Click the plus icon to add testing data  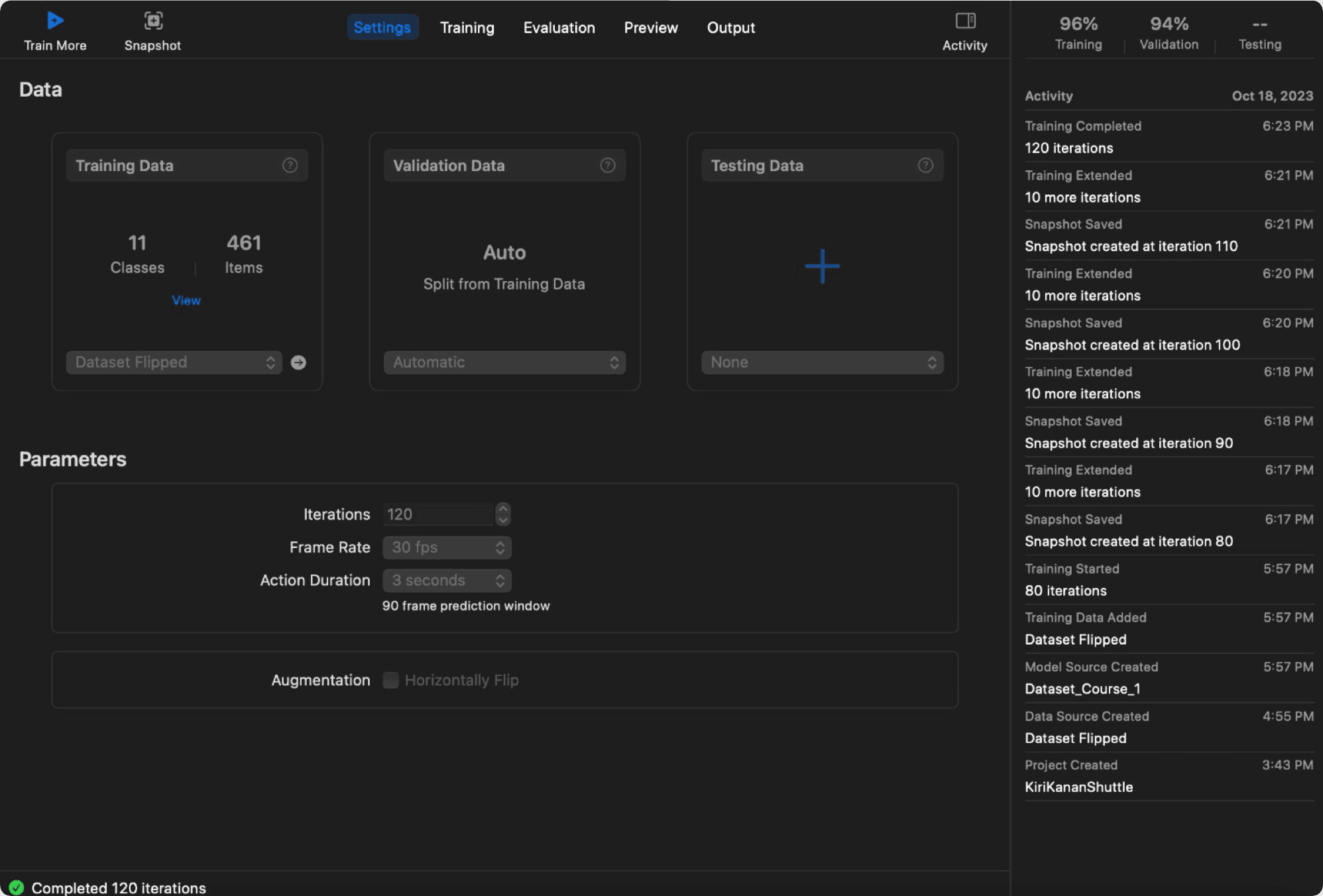(822, 266)
